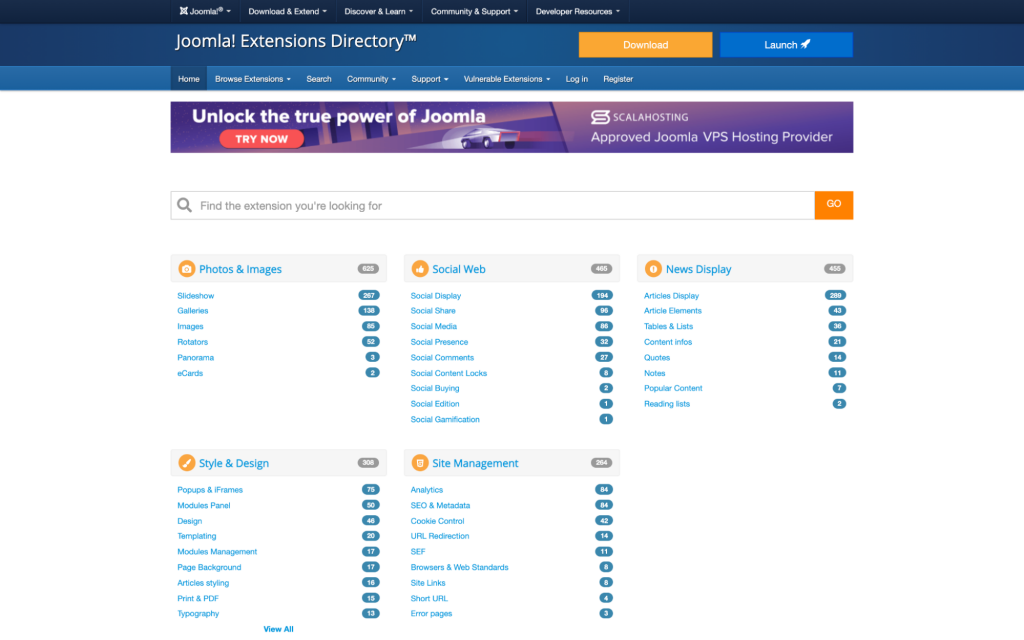This screenshot has width=1024, height=640.
Task: Click the blue Launch button
Action: click(786, 44)
